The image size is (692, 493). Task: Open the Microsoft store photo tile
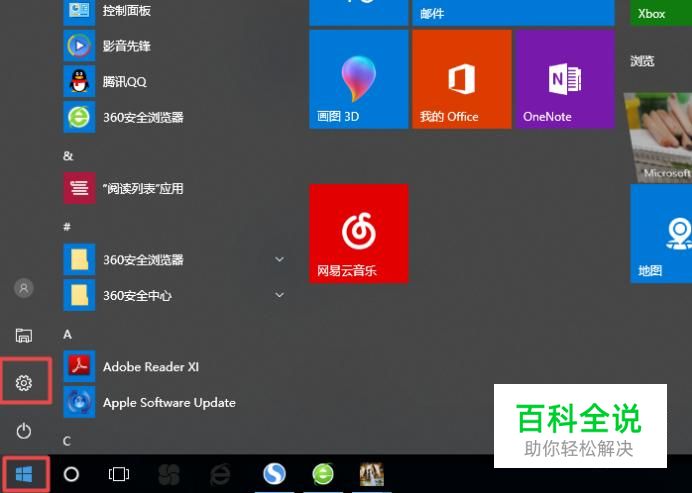click(x=658, y=137)
